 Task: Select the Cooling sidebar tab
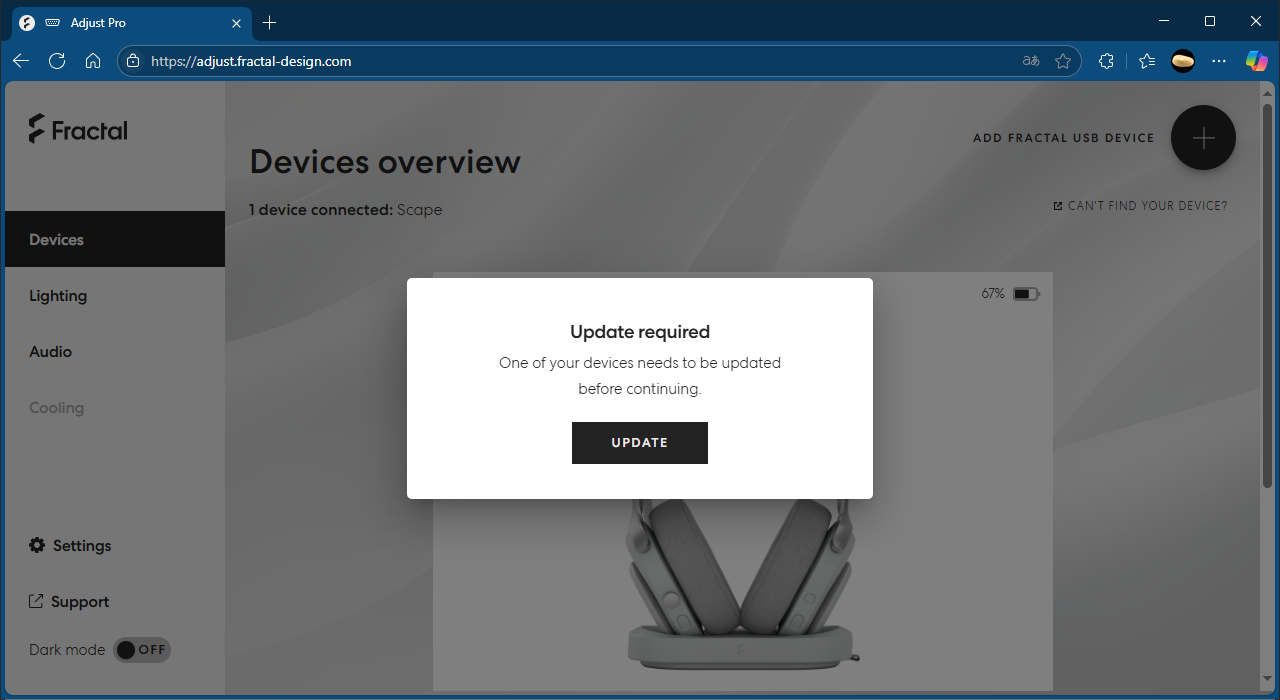click(115, 407)
